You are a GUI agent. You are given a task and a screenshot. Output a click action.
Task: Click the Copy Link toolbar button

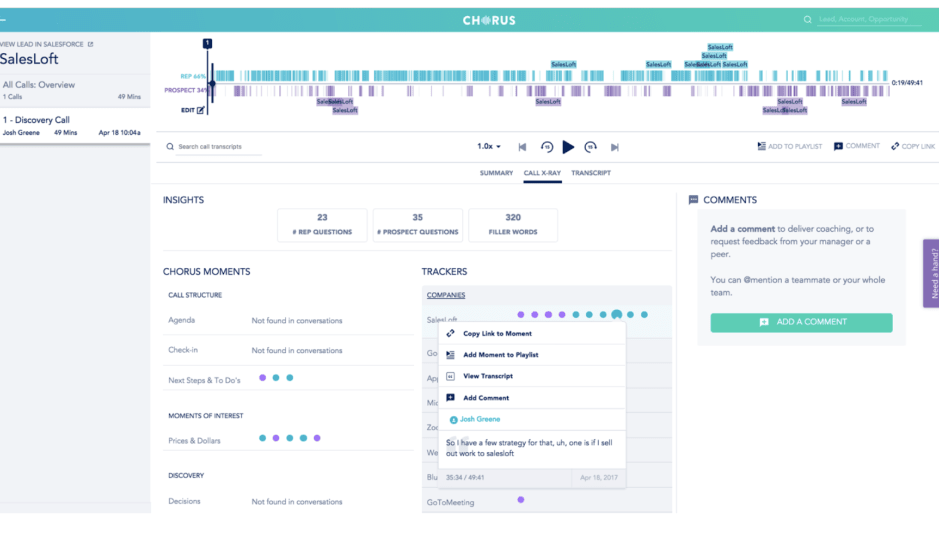coord(913,146)
